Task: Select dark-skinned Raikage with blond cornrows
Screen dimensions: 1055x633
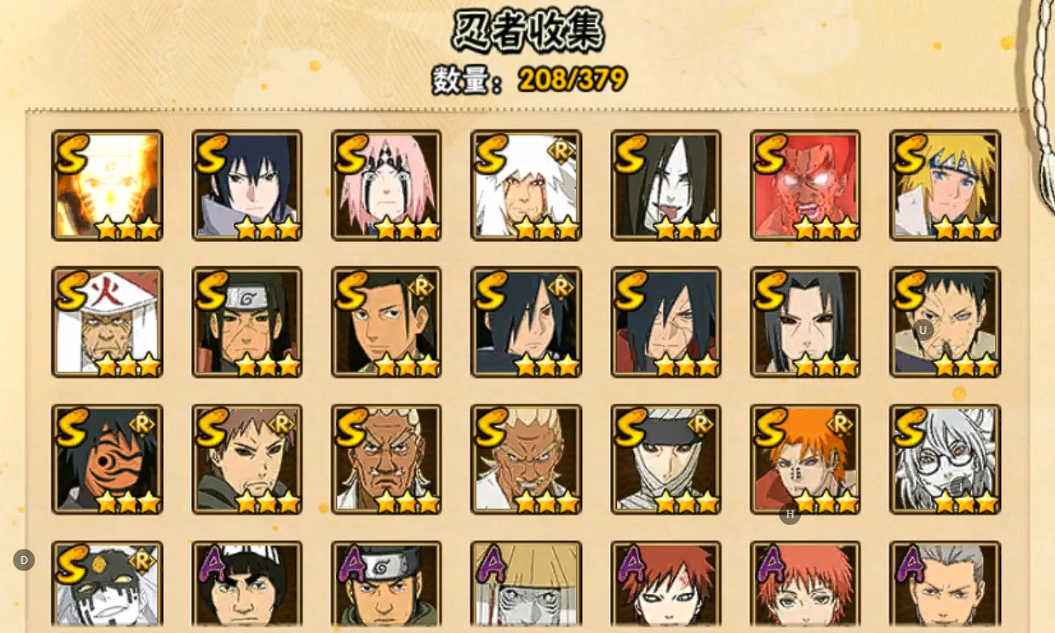Action: tap(386, 459)
